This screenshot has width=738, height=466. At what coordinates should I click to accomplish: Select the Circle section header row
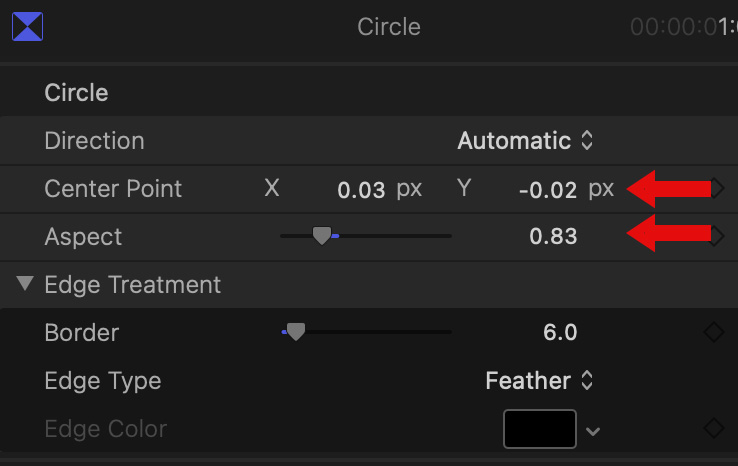pyautogui.click(x=77, y=93)
